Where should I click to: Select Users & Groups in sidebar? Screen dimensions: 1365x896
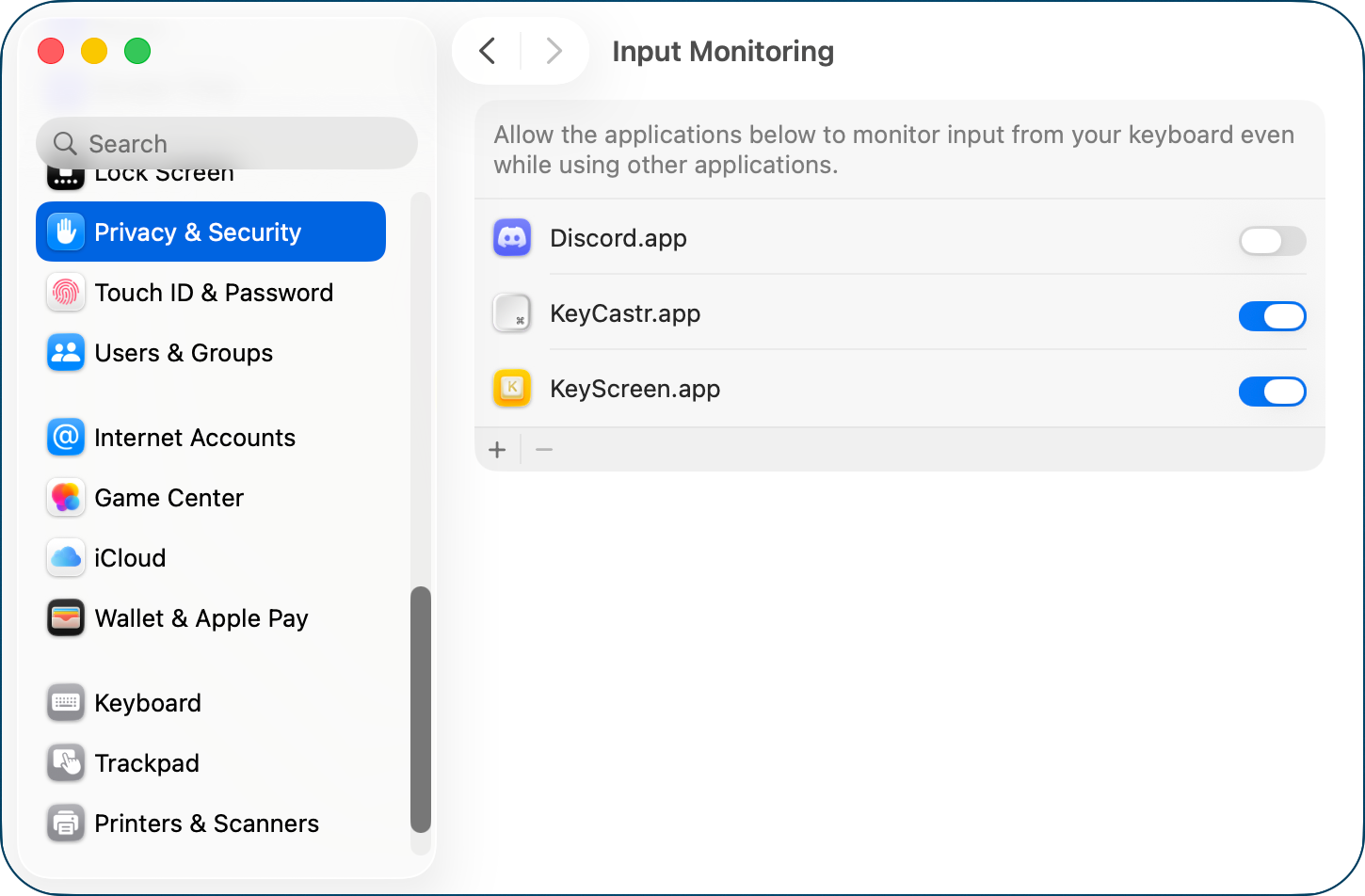211,352
